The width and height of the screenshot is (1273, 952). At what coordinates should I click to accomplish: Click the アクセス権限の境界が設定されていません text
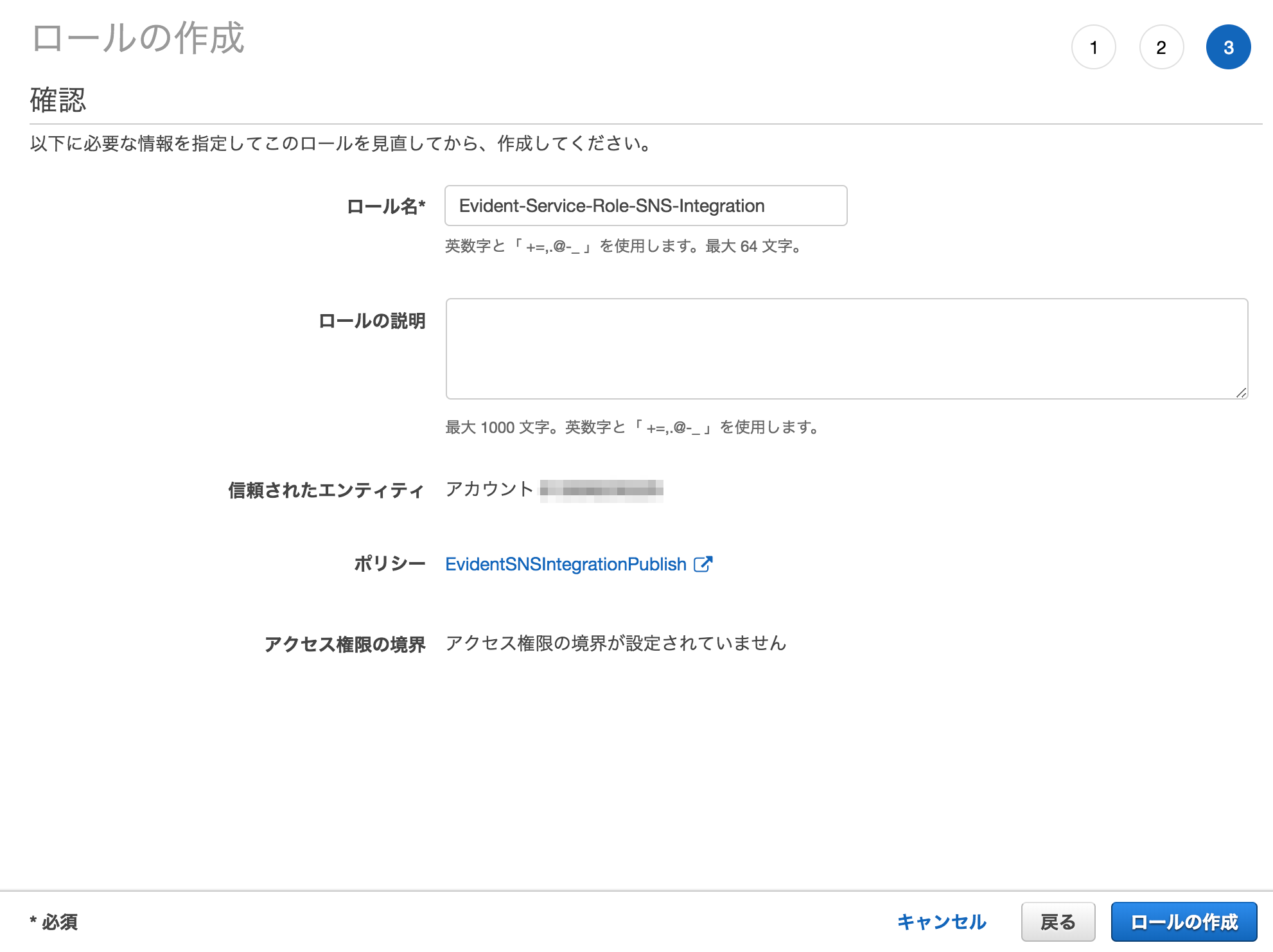(x=616, y=643)
